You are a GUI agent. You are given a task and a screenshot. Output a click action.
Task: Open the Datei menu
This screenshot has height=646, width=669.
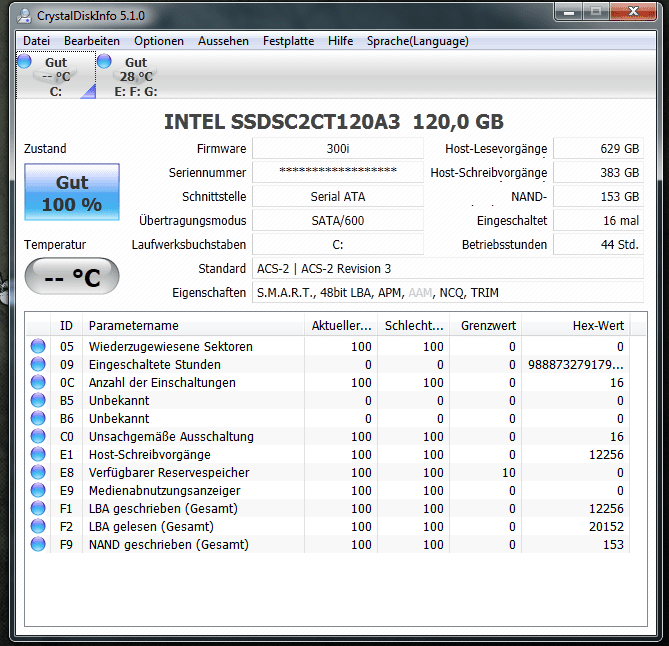(x=36, y=41)
